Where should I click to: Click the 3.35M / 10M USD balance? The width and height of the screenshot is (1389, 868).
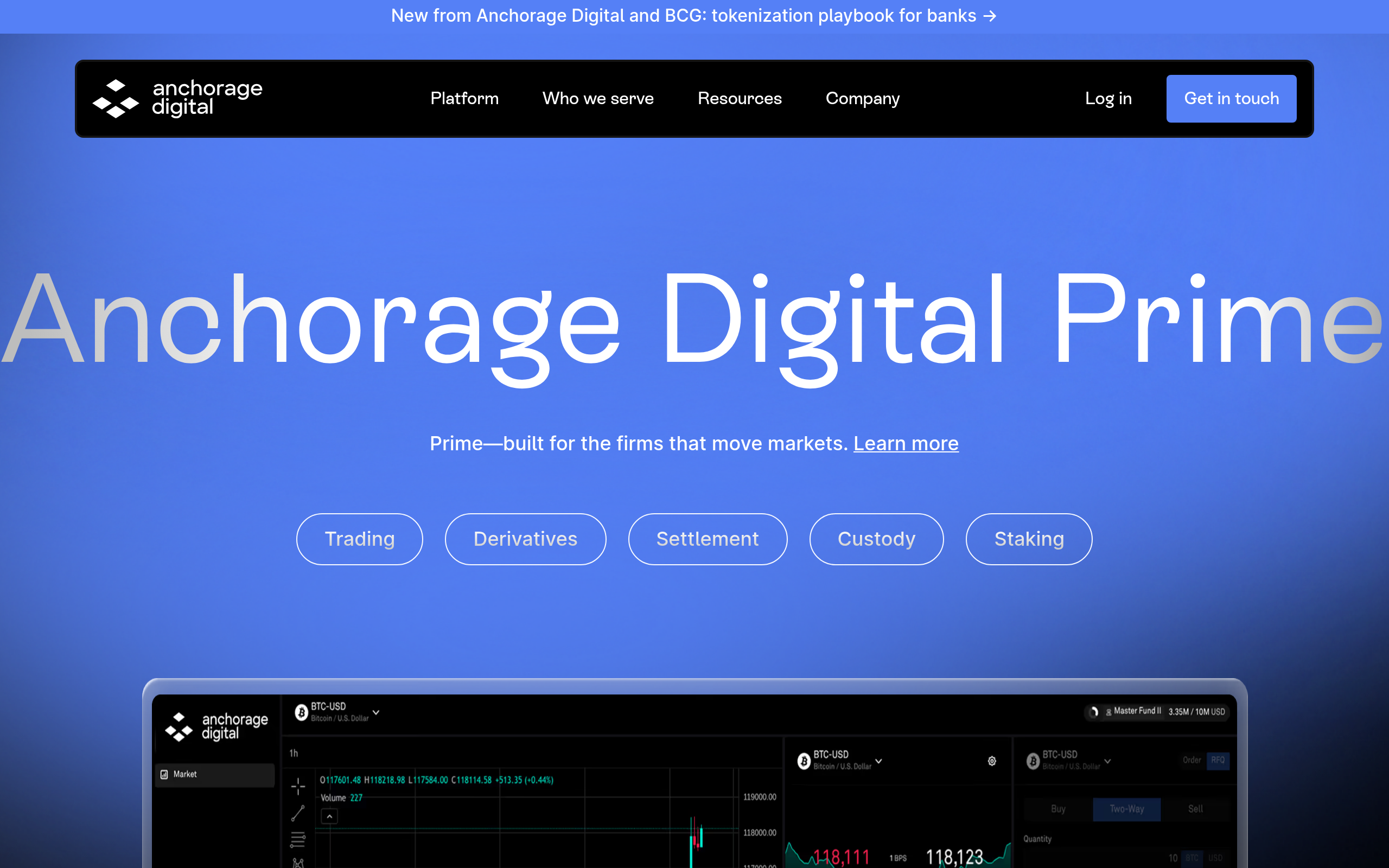(x=1197, y=712)
